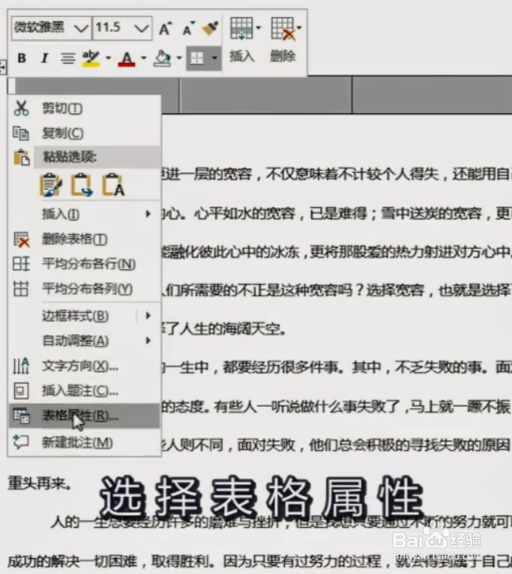
Task: Click the Format Painter brush icon
Action: 210,28
